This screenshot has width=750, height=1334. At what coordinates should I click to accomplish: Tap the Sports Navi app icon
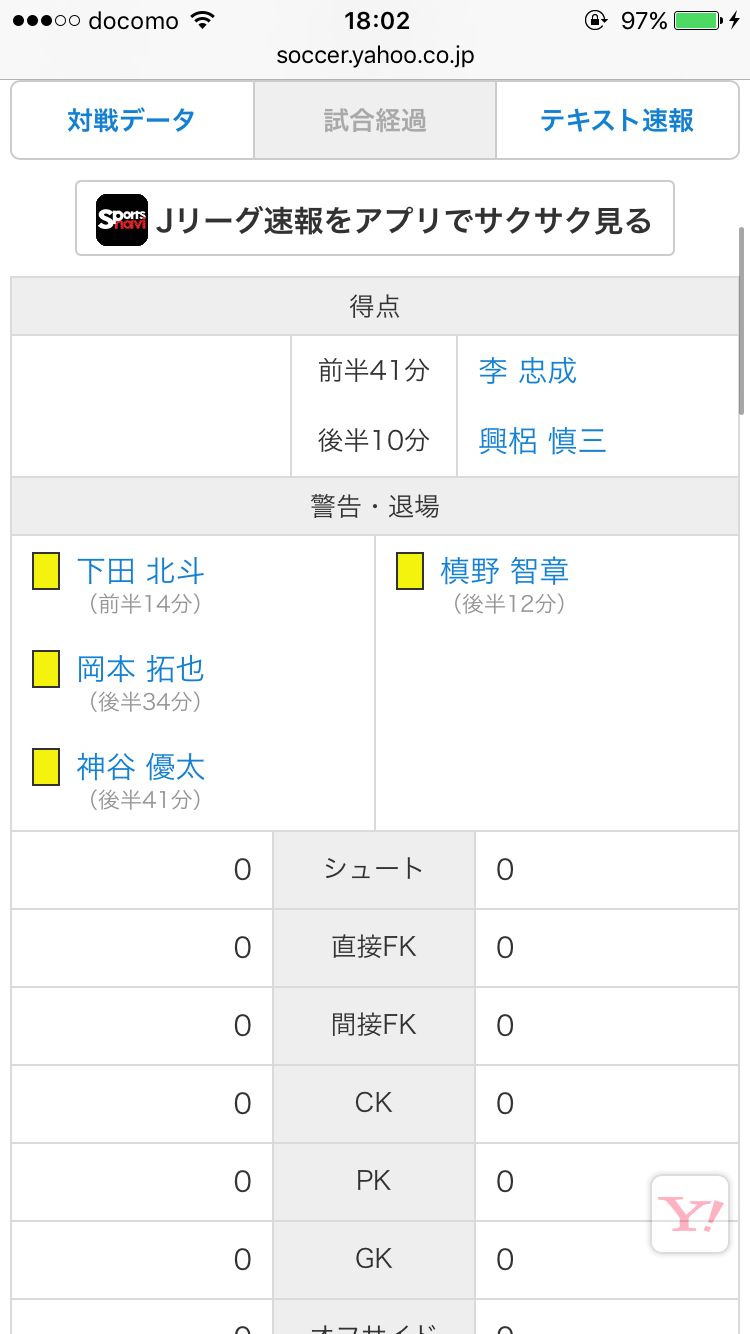click(x=122, y=219)
